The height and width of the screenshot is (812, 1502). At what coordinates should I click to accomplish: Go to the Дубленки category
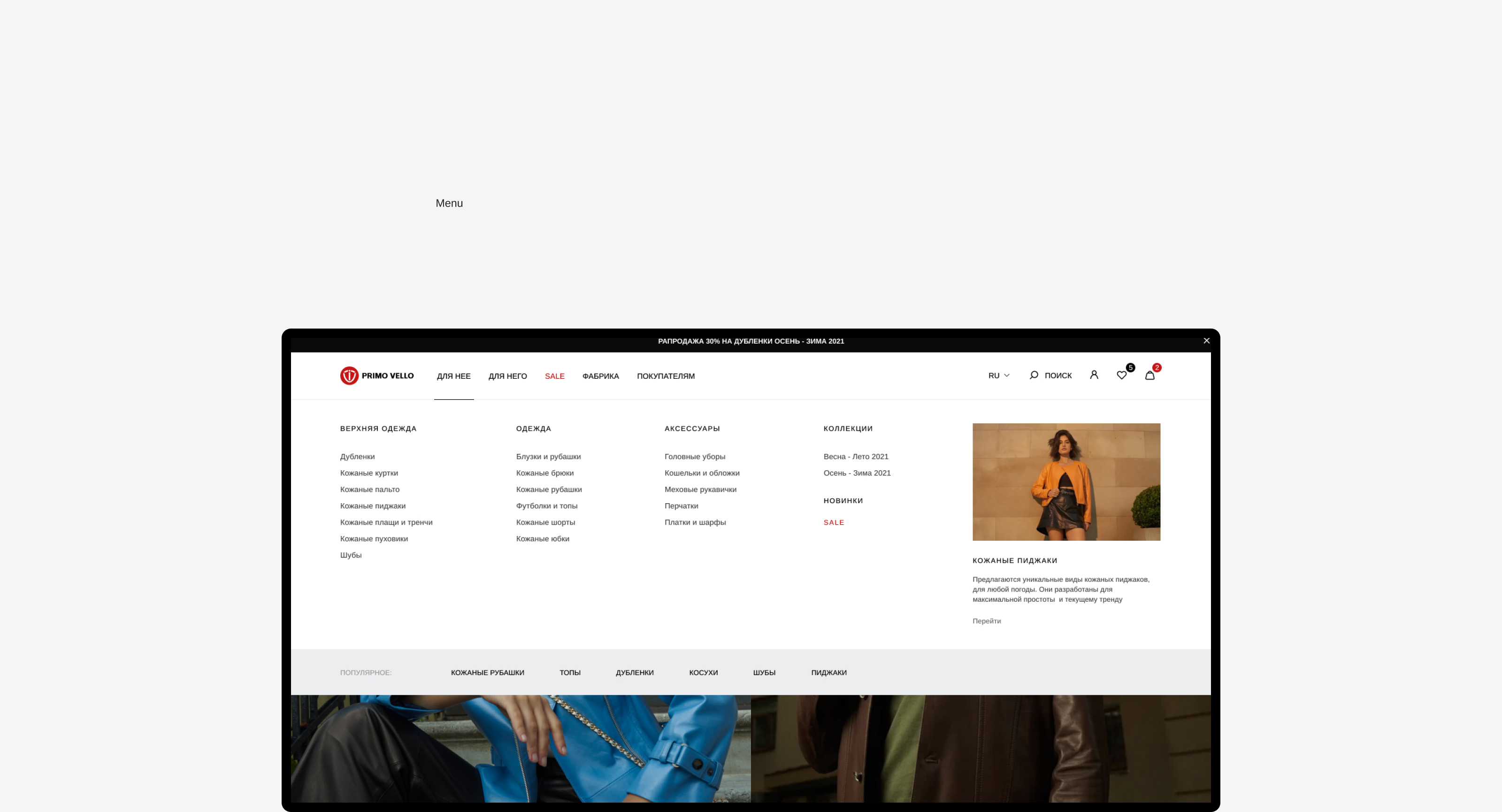(x=357, y=456)
